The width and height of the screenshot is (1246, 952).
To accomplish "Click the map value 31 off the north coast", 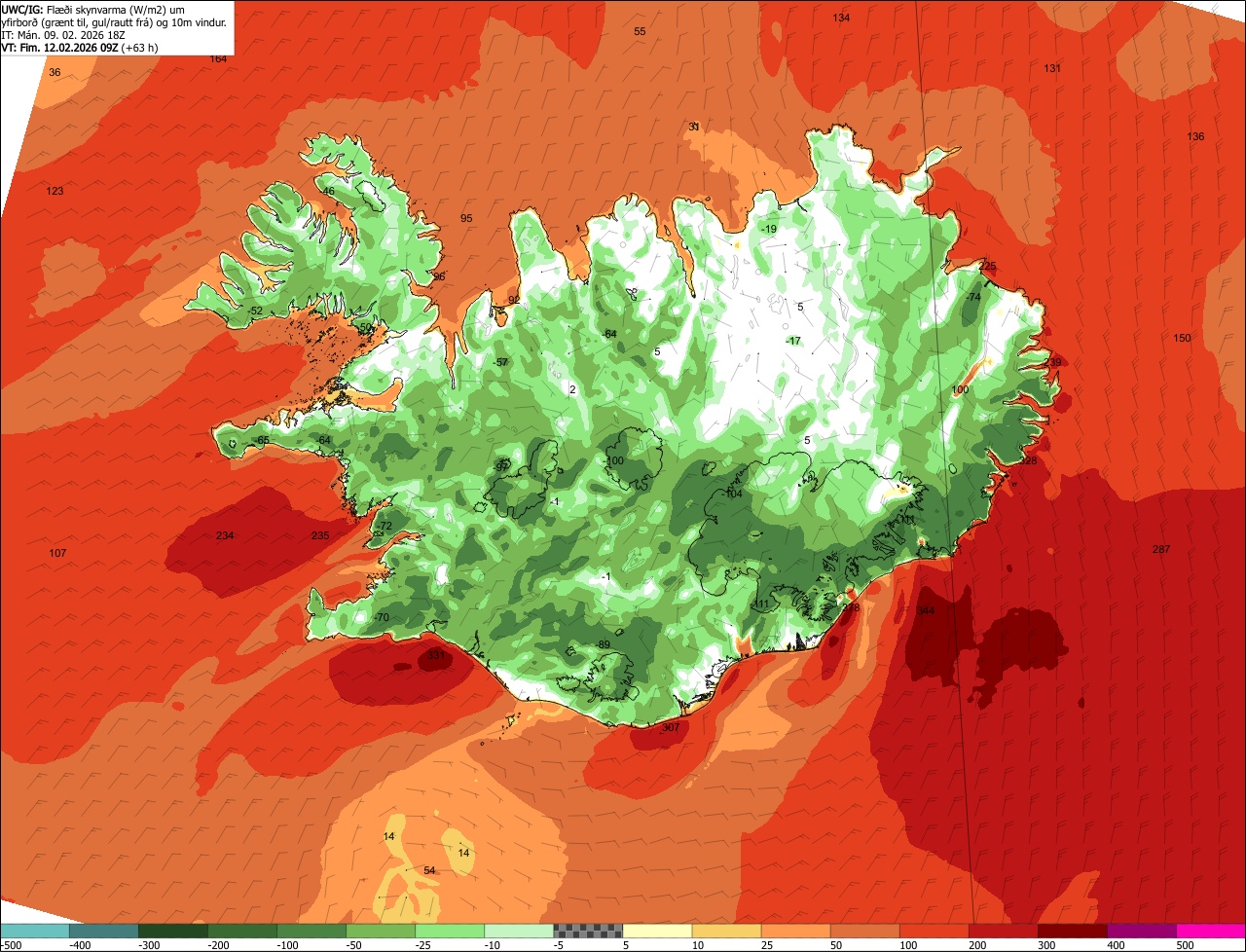I will tap(694, 128).
